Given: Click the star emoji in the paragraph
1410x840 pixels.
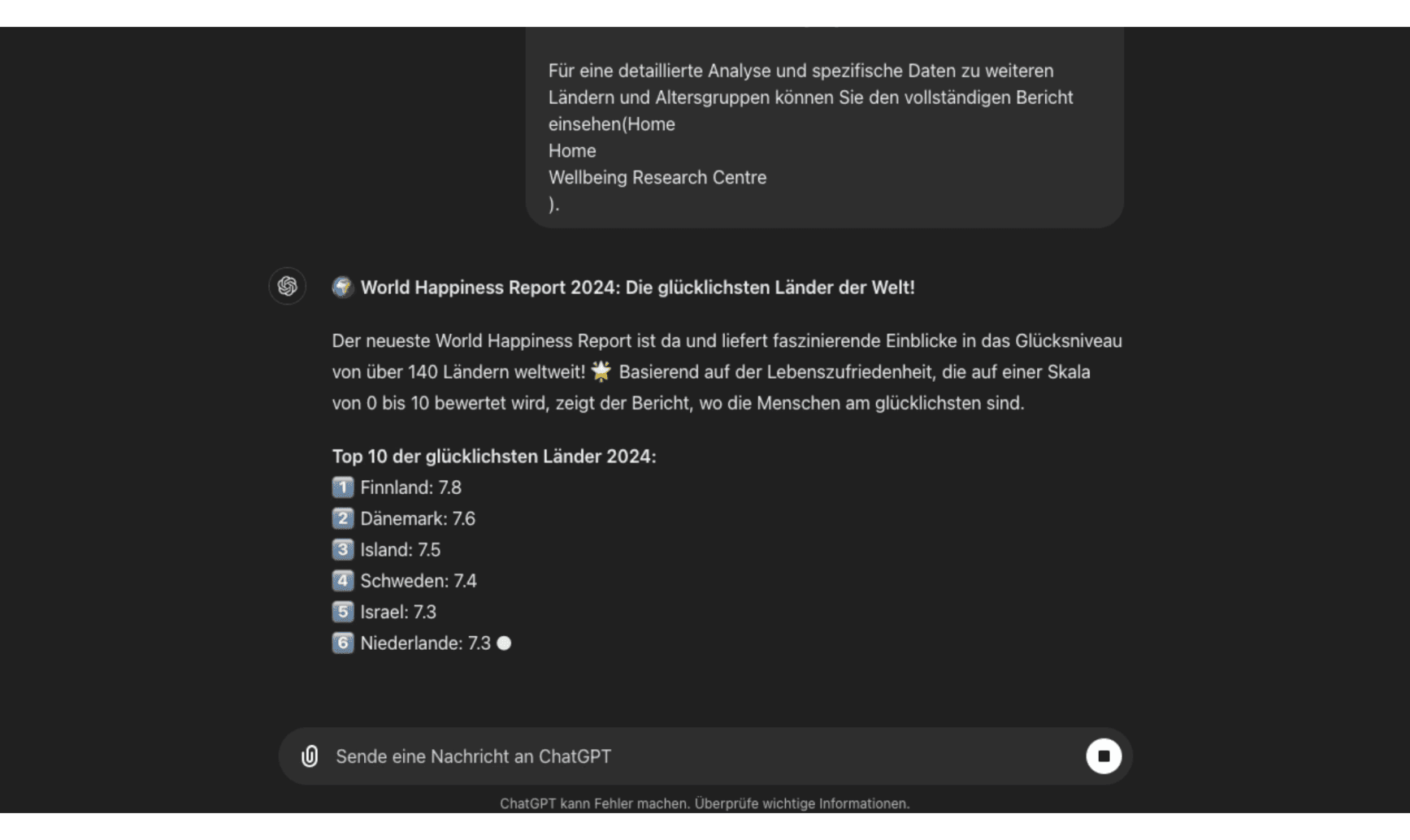Looking at the screenshot, I should pyautogui.click(x=601, y=372).
